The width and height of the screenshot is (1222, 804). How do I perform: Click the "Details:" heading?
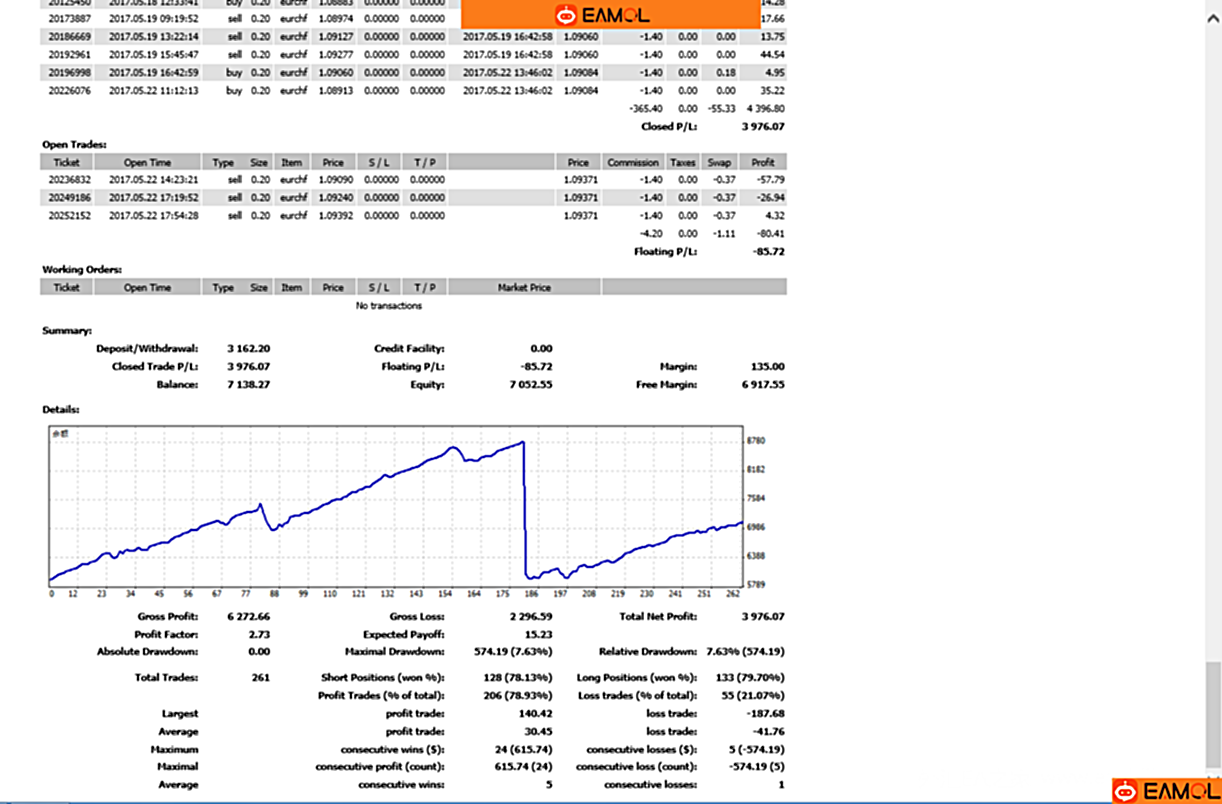[62, 409]
